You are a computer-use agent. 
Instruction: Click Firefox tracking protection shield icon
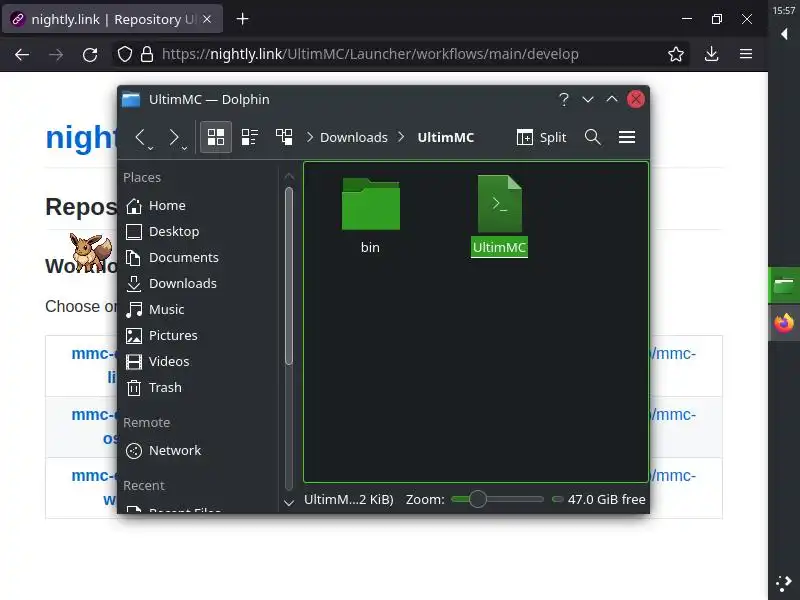pyautogui.click(x=124, y=54)
